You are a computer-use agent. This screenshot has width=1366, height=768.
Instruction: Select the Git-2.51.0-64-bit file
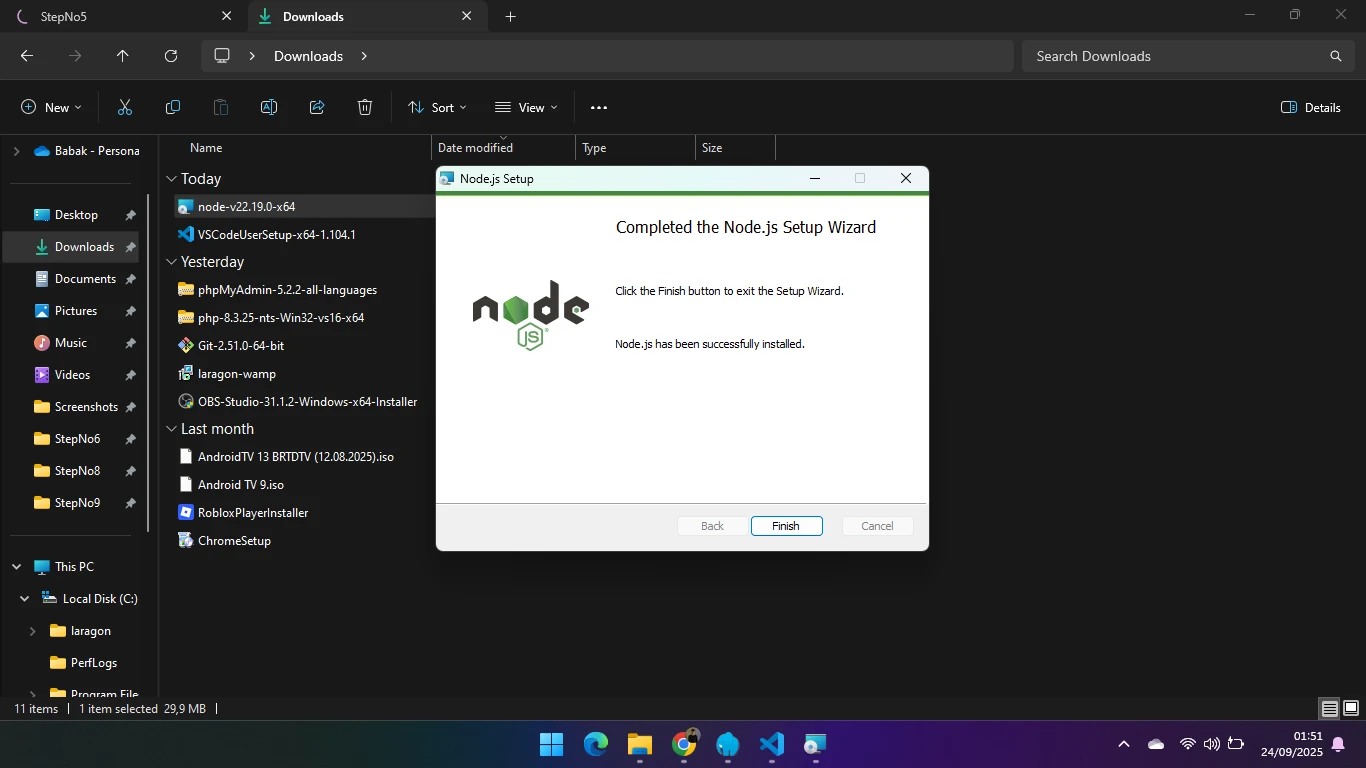[241, 345]
